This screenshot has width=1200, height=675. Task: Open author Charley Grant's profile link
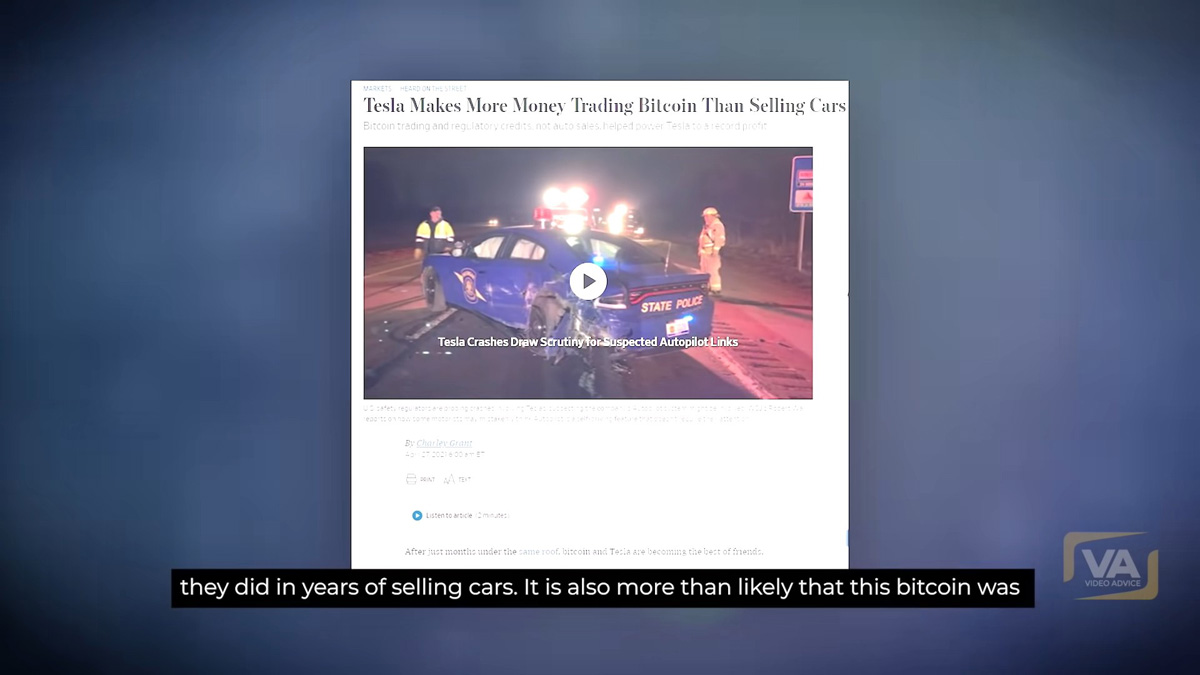click(x=444, y=443)
